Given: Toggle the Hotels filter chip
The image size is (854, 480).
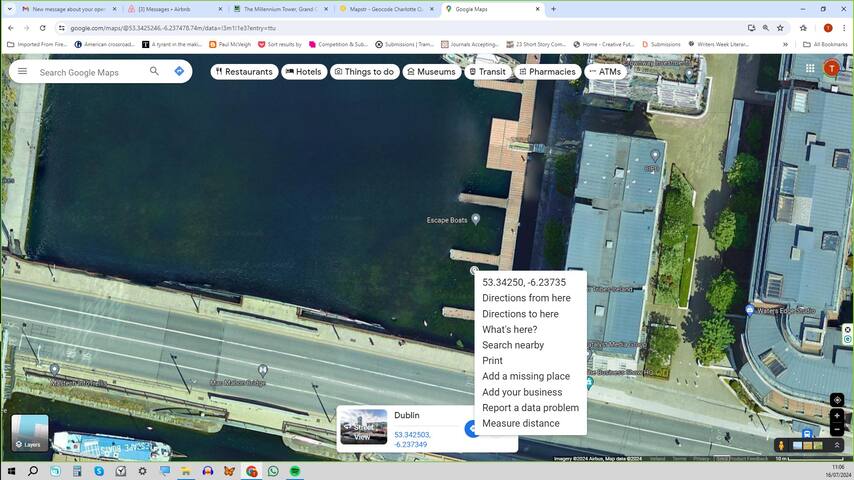Looking at the screenshot, I should coord(303,72).
